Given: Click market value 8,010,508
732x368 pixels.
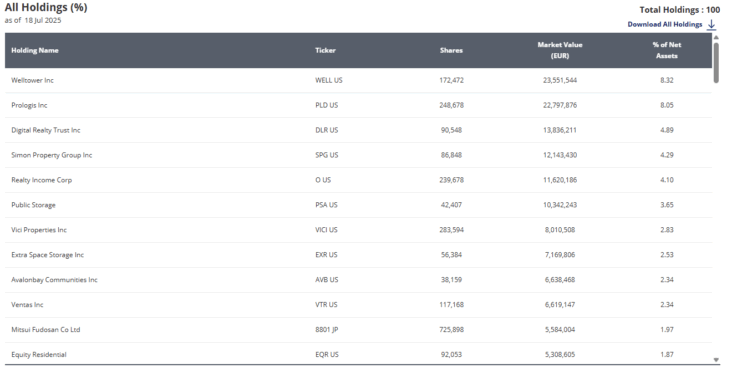Looking at the screenshot, I should pyautogui.click(x=560, y=230).
